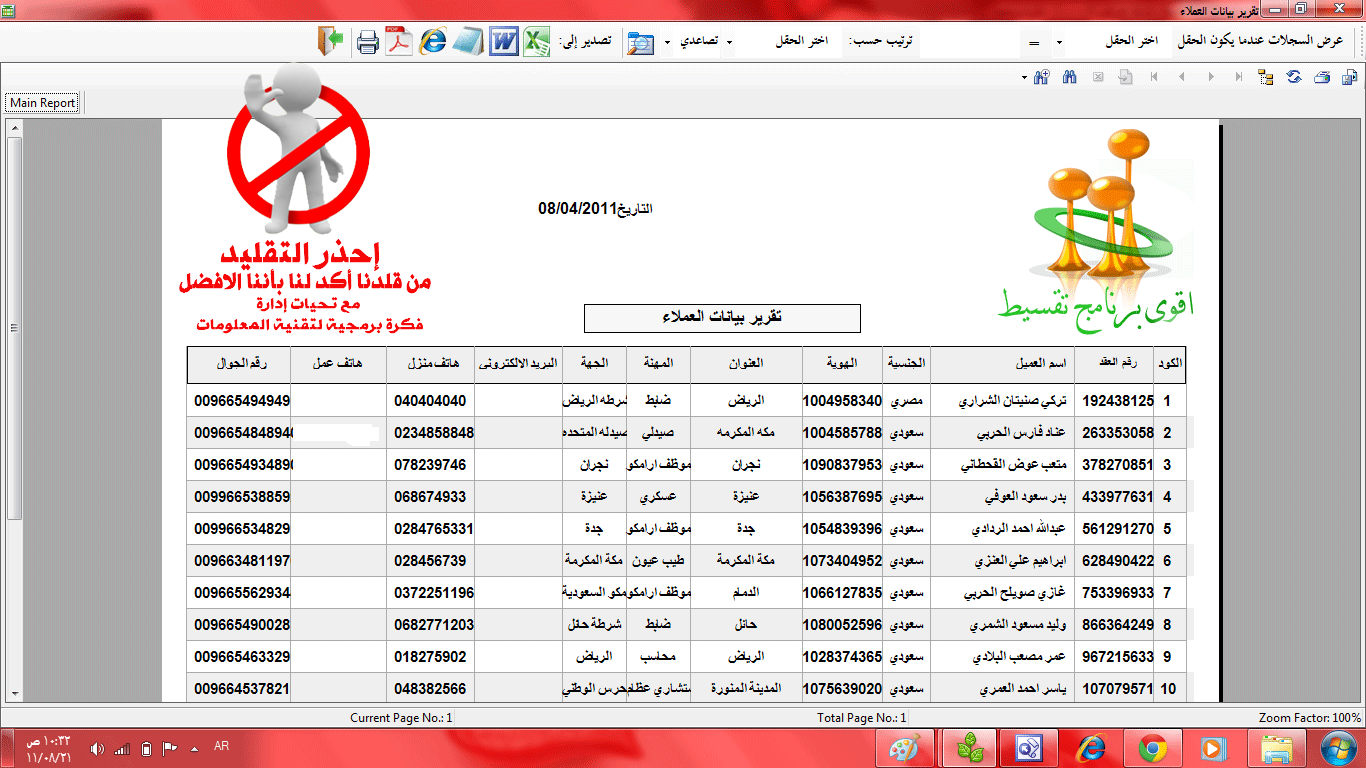This screenshot has width=1366, height=768.
Task: Export the report to Internet Explorer HTML
Action: (433, 42)
